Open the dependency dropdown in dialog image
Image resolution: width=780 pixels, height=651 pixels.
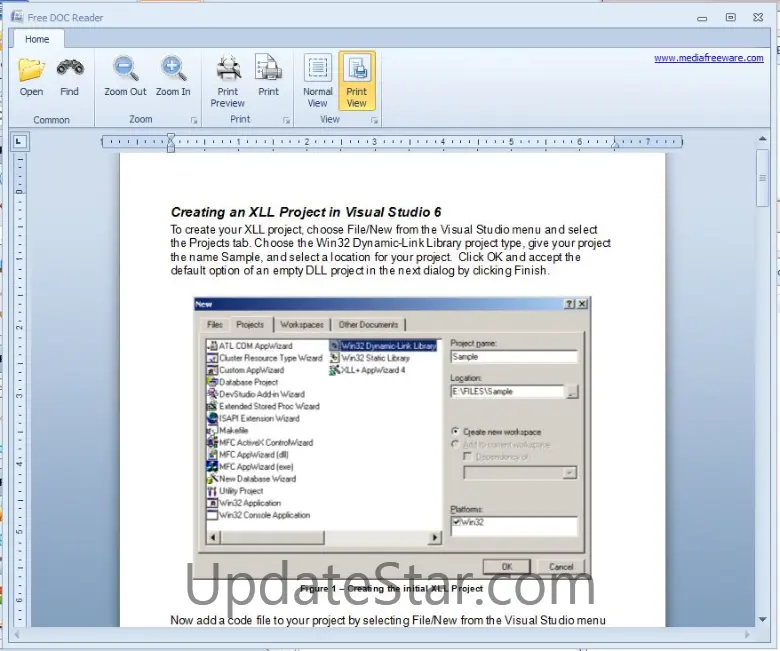[570, 472]
